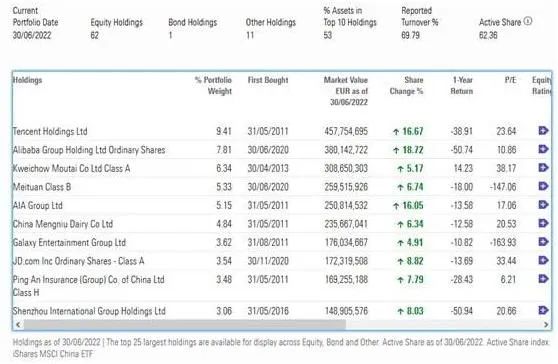Sort by P/E column header
This screenshot has width=558, height=364.
pyautogui.click(x=510, y=80)
